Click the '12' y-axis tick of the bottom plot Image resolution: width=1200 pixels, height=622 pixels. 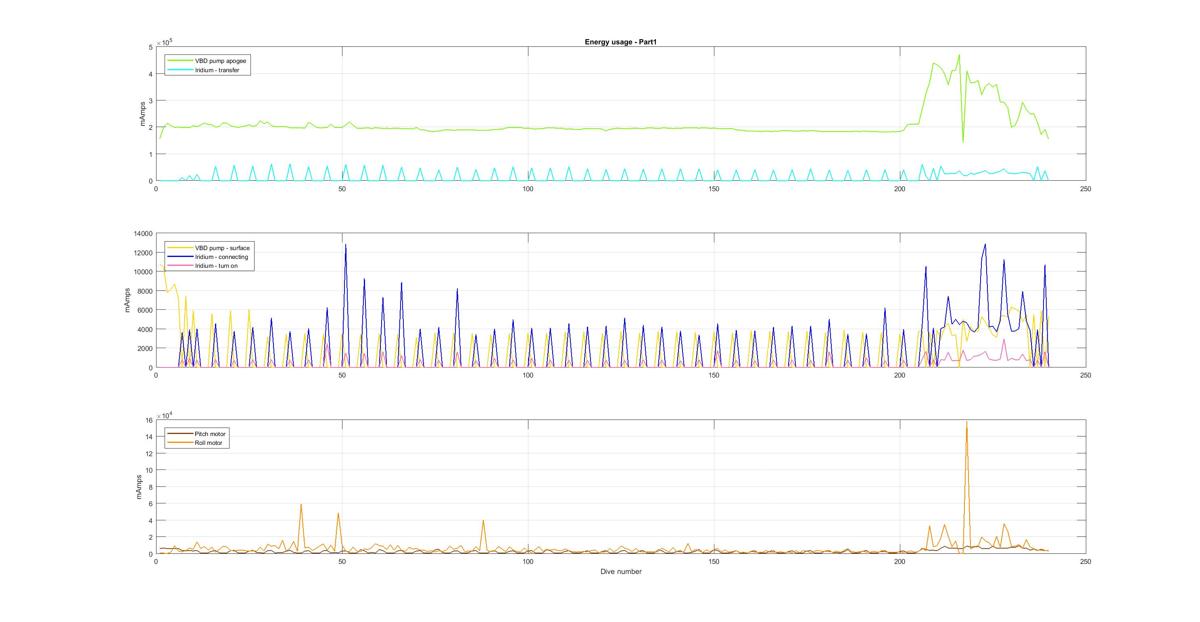click(x=148, y=454)
